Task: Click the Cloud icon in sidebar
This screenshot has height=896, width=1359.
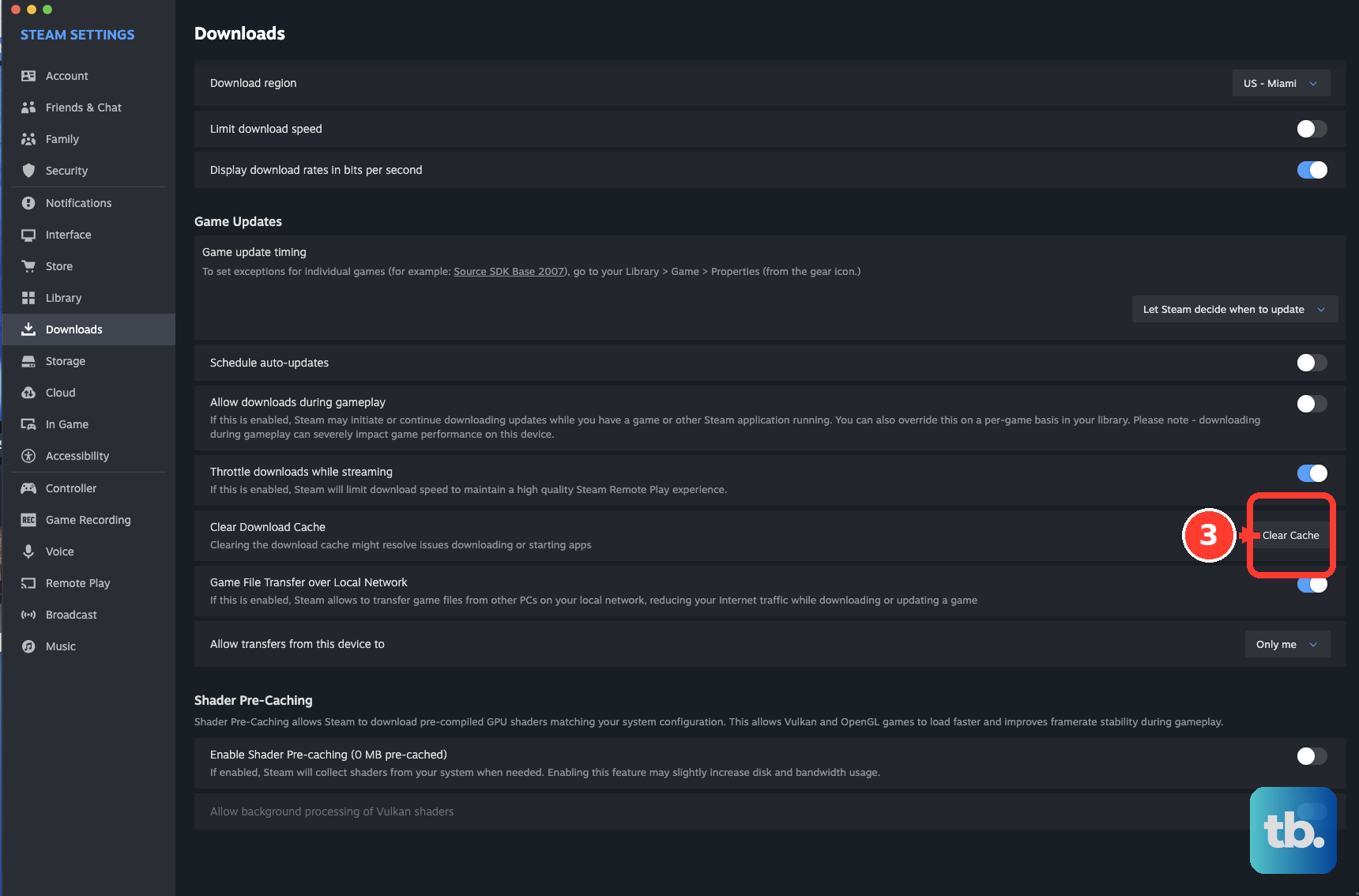Action: coord(28,393)
